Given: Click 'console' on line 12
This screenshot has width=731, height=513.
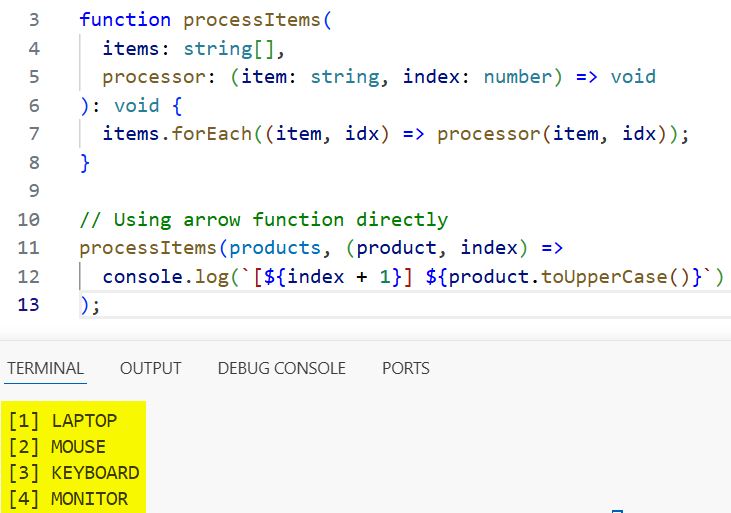Looking at the screenshot, I should tap(142, 277).
